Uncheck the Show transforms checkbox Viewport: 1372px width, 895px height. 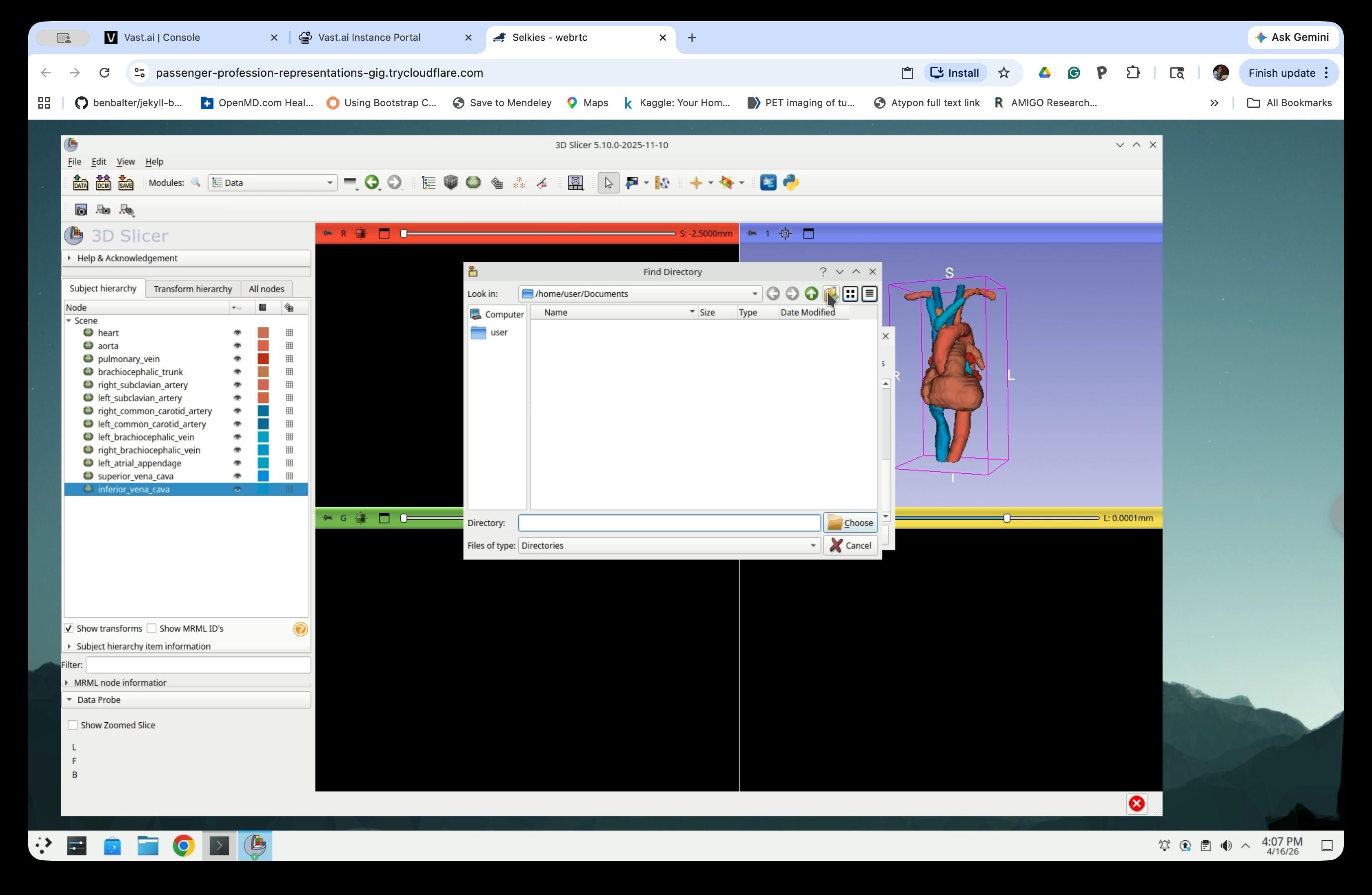click(69, 628)
